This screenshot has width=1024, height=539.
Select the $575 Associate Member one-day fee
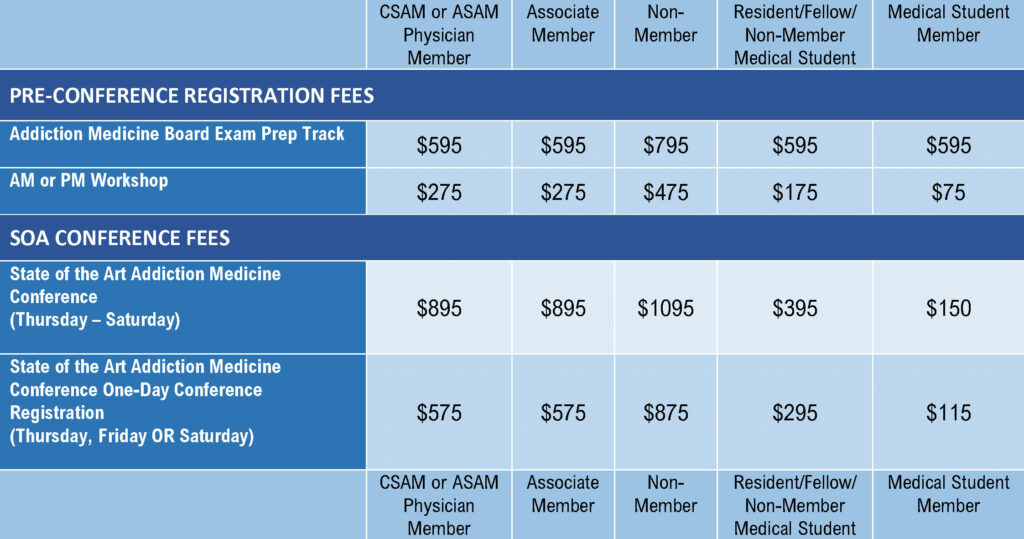pos(563,413)
